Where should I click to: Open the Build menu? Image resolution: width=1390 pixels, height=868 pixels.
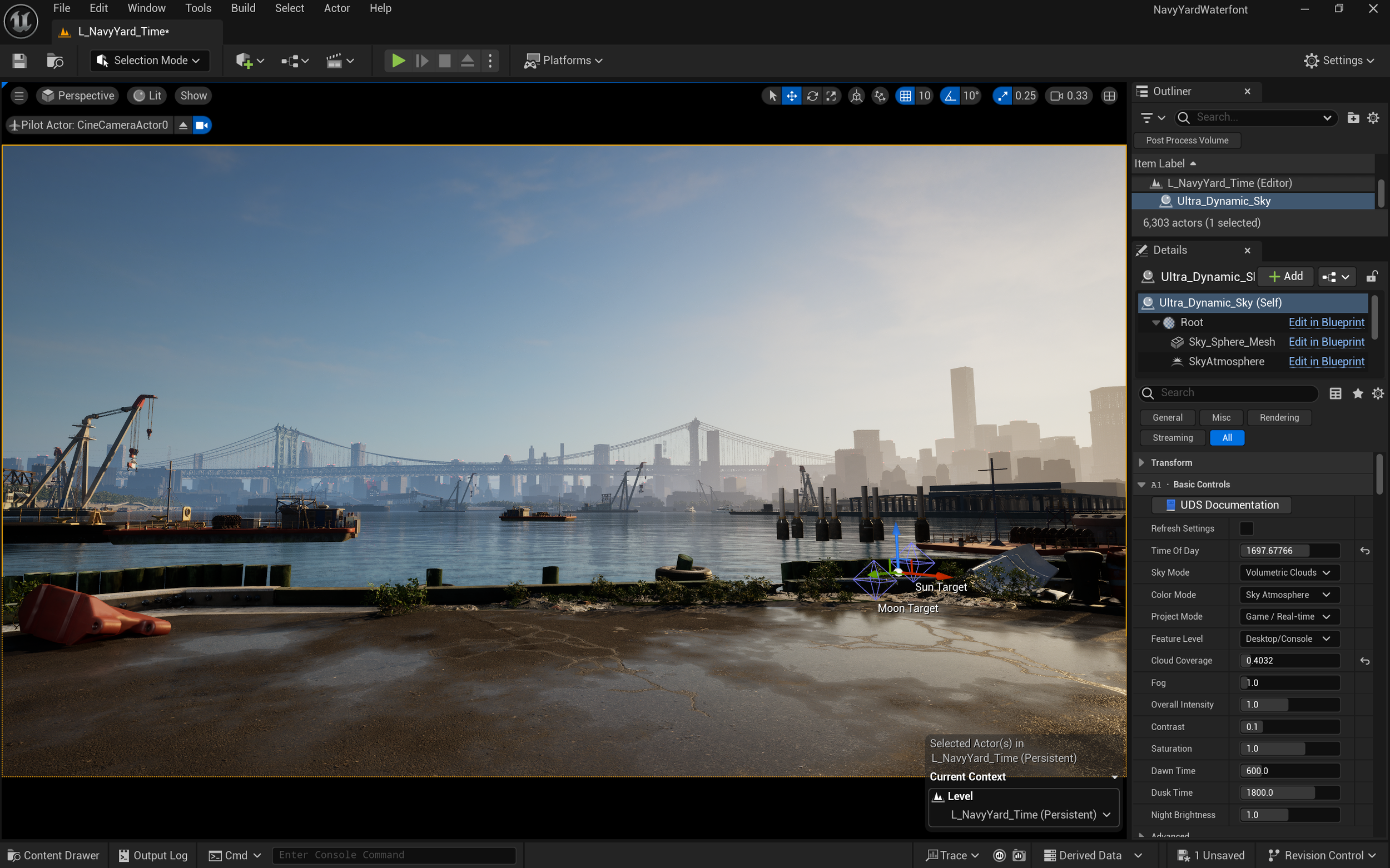coord(243,8)
